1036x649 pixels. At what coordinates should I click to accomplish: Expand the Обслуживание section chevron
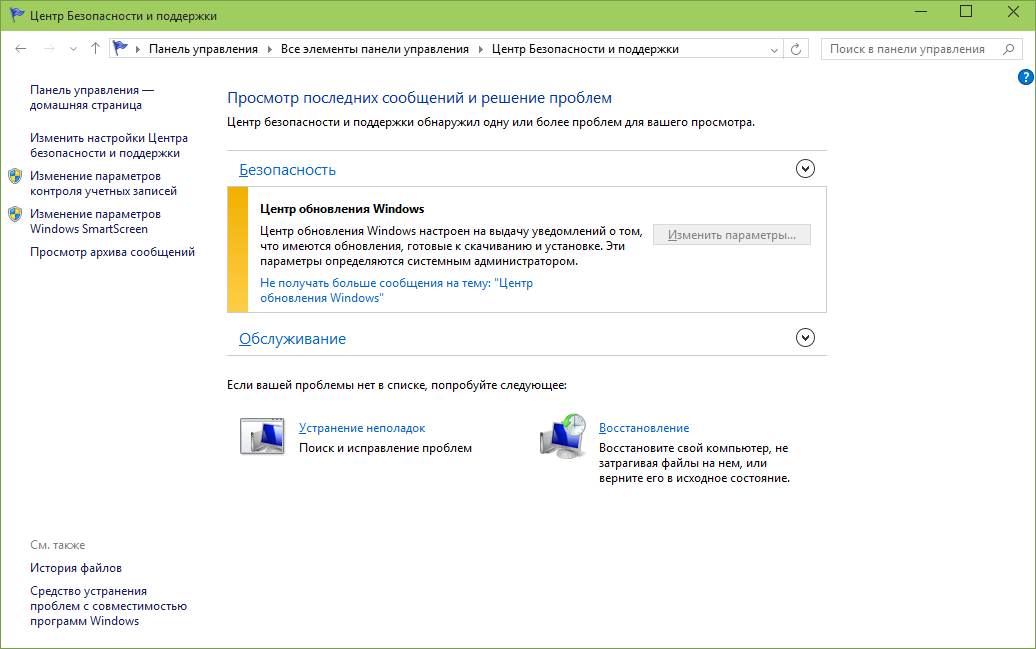pyautogui.click(x=805, y=338)
